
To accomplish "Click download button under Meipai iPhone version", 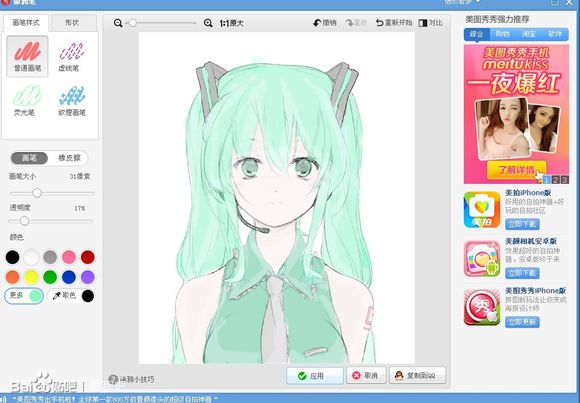I will click(x=522, y=224).
